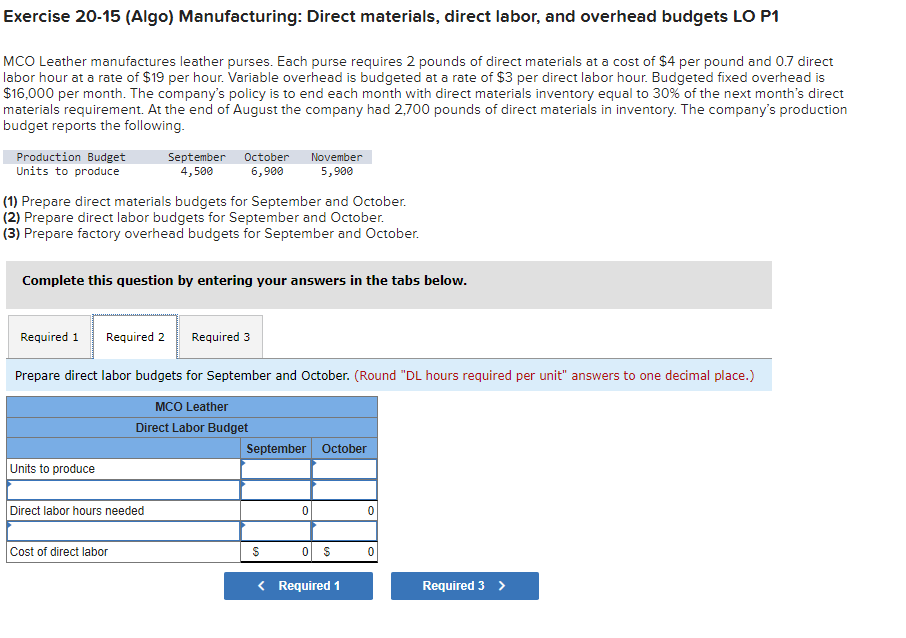
Task: Switch to the Required 1 tab
Action: click(49, 337)
